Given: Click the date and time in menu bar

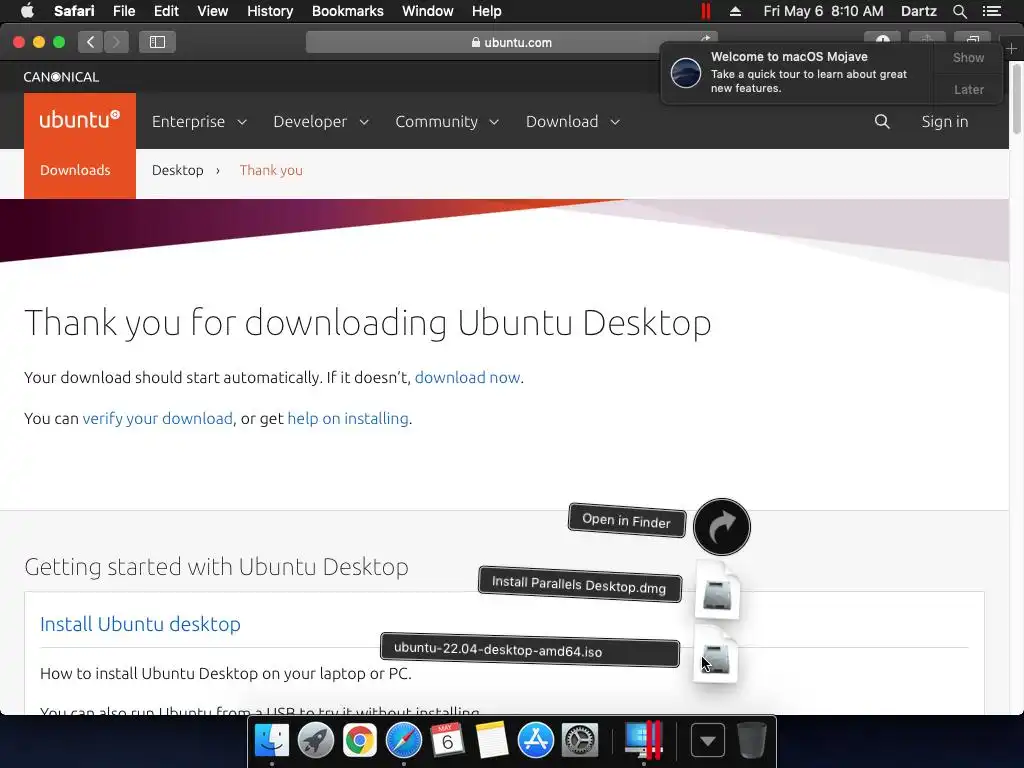Looking at the screenshot, I should pos(823,11).
